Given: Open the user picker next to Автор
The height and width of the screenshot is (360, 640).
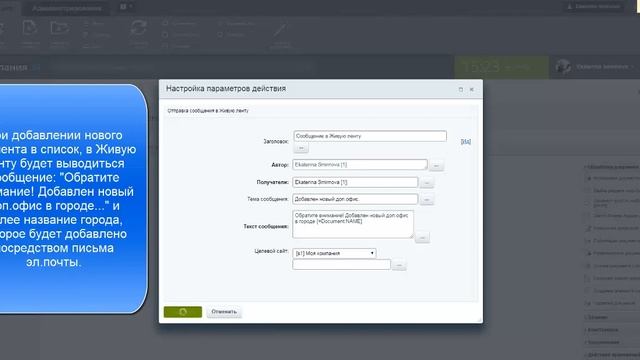Looking at the screenshot, I should (x=436, y=166).
